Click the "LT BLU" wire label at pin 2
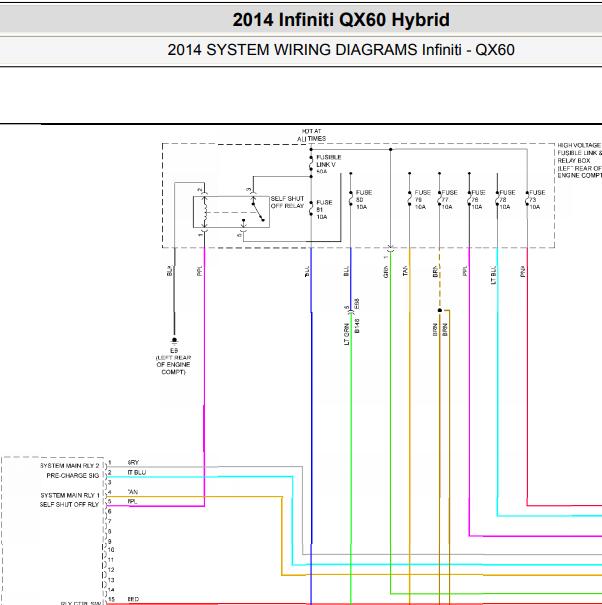The height and width of the screenshot is (605, 602). point(137,472)
